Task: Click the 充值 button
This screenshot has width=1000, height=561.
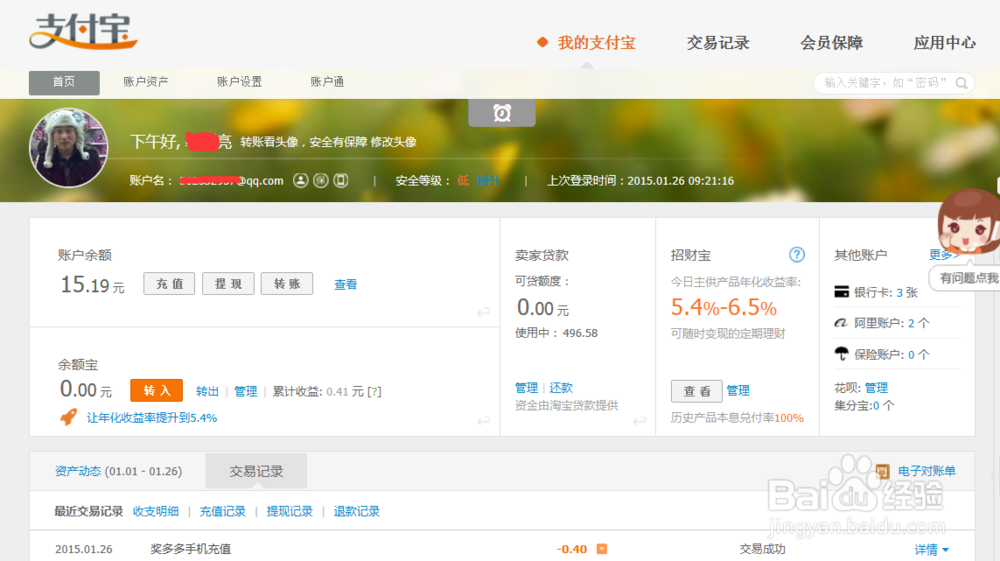Action: [x=169, y=284]
